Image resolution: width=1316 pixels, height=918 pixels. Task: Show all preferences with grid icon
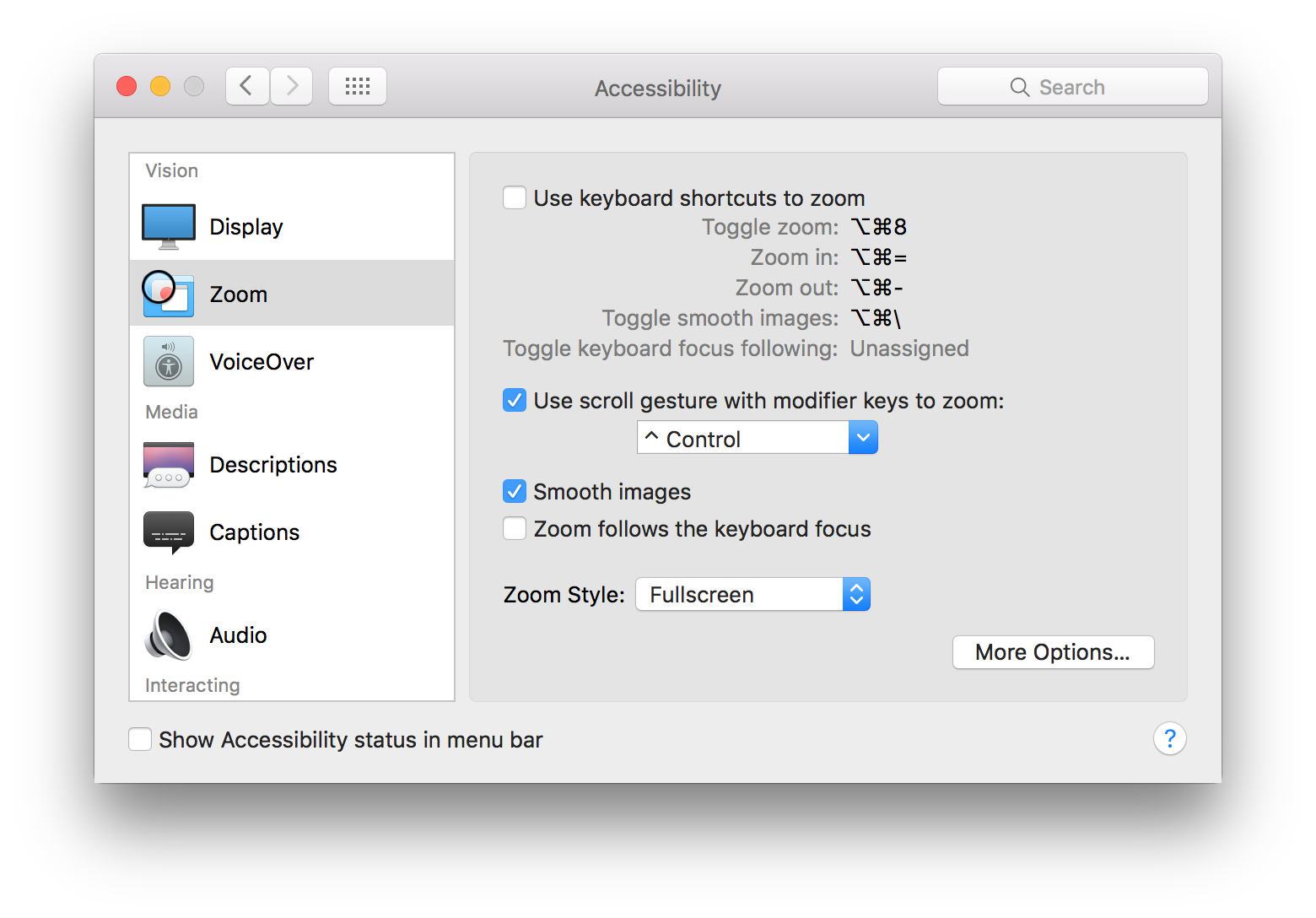(x=358, y=86)
